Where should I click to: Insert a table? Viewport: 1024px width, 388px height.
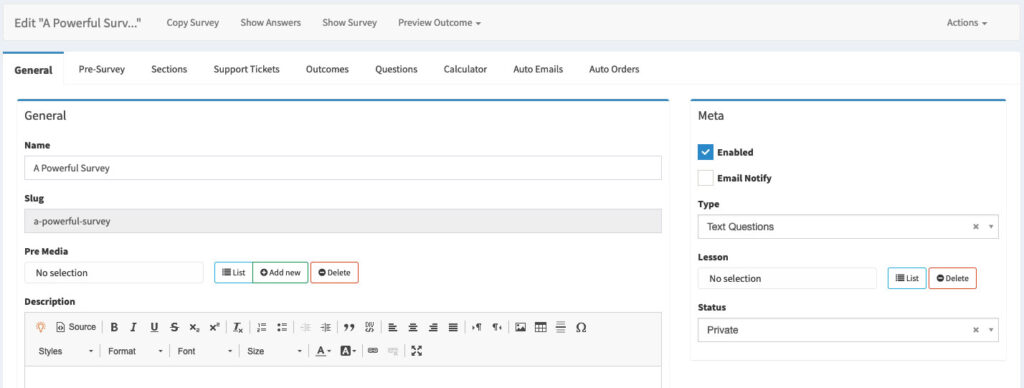coord(541,327)
